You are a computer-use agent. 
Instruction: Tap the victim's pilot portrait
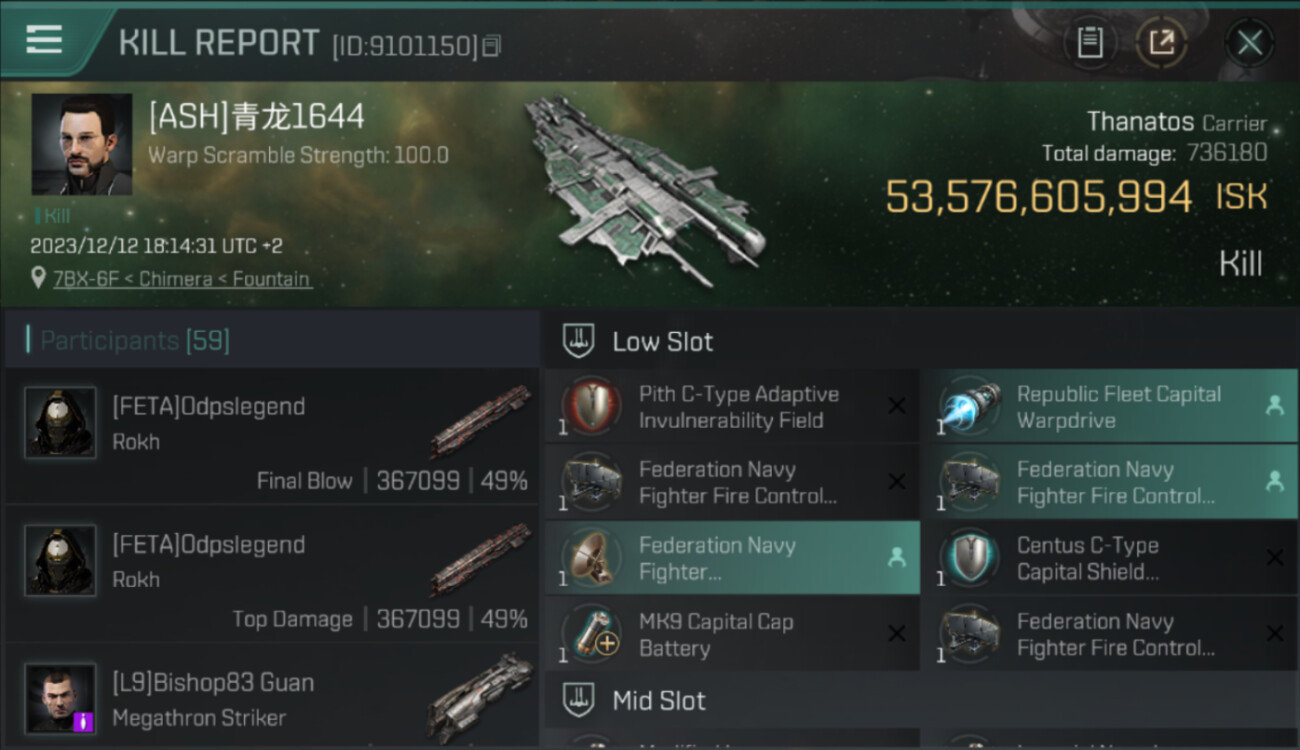tap(82, 144)
